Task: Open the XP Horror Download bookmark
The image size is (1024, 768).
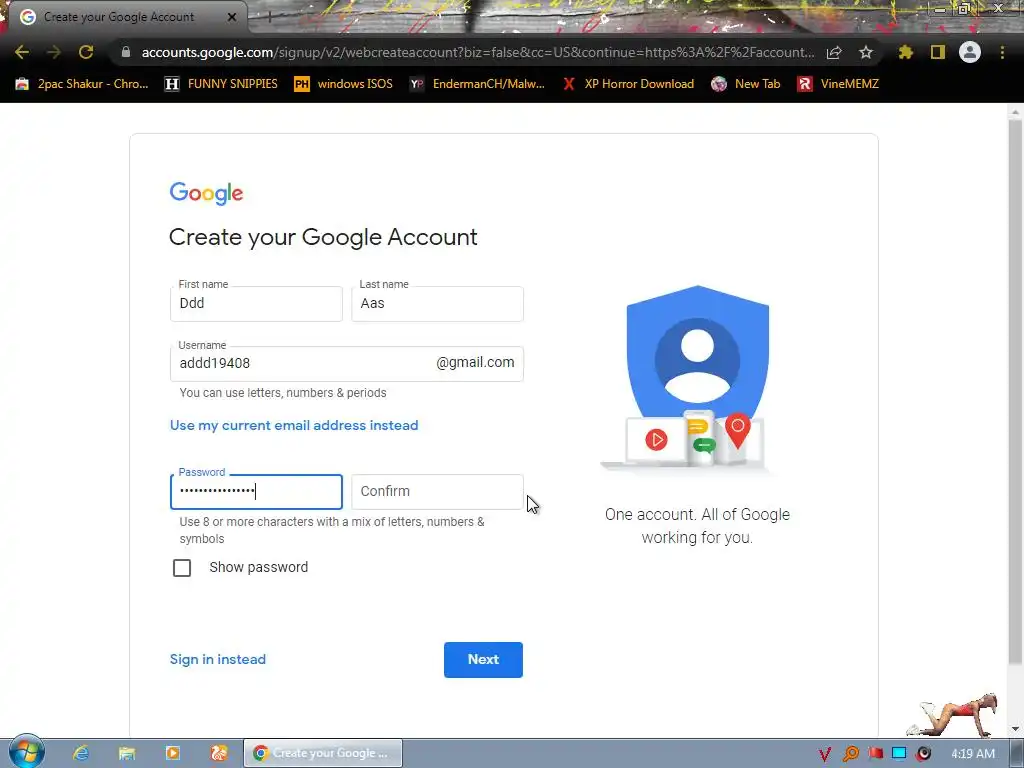Action: tap(628, 84)
